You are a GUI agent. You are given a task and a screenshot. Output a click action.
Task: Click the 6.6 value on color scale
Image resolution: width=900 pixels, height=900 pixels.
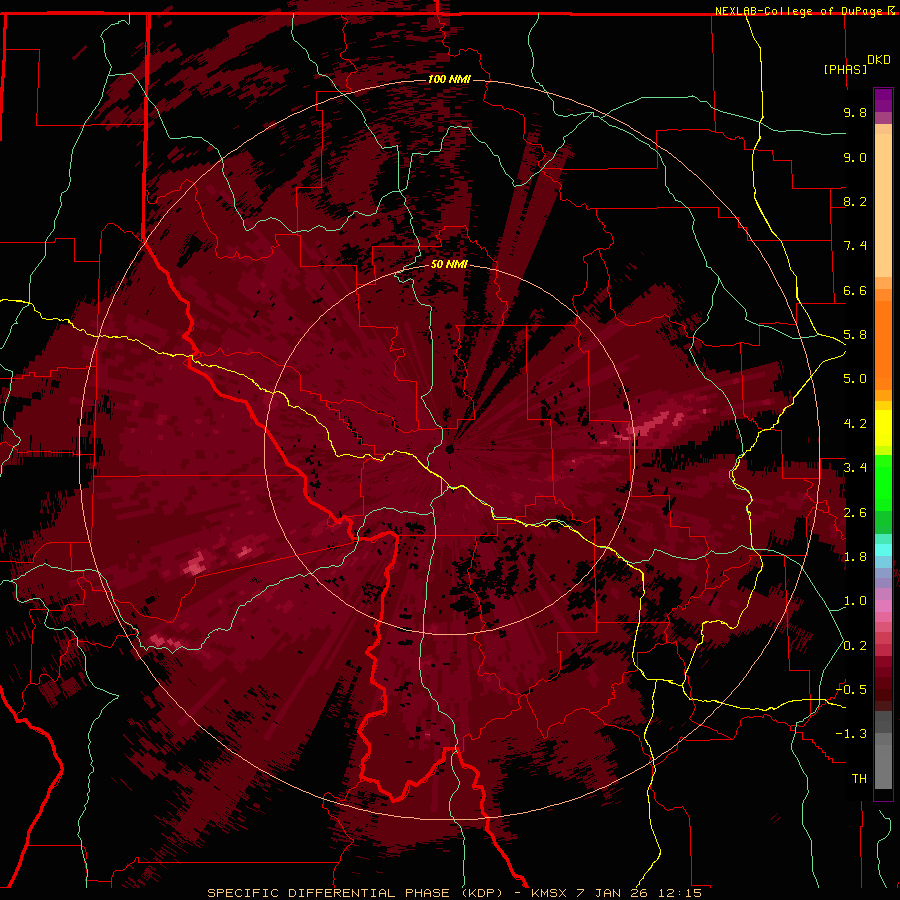(855, 290)
